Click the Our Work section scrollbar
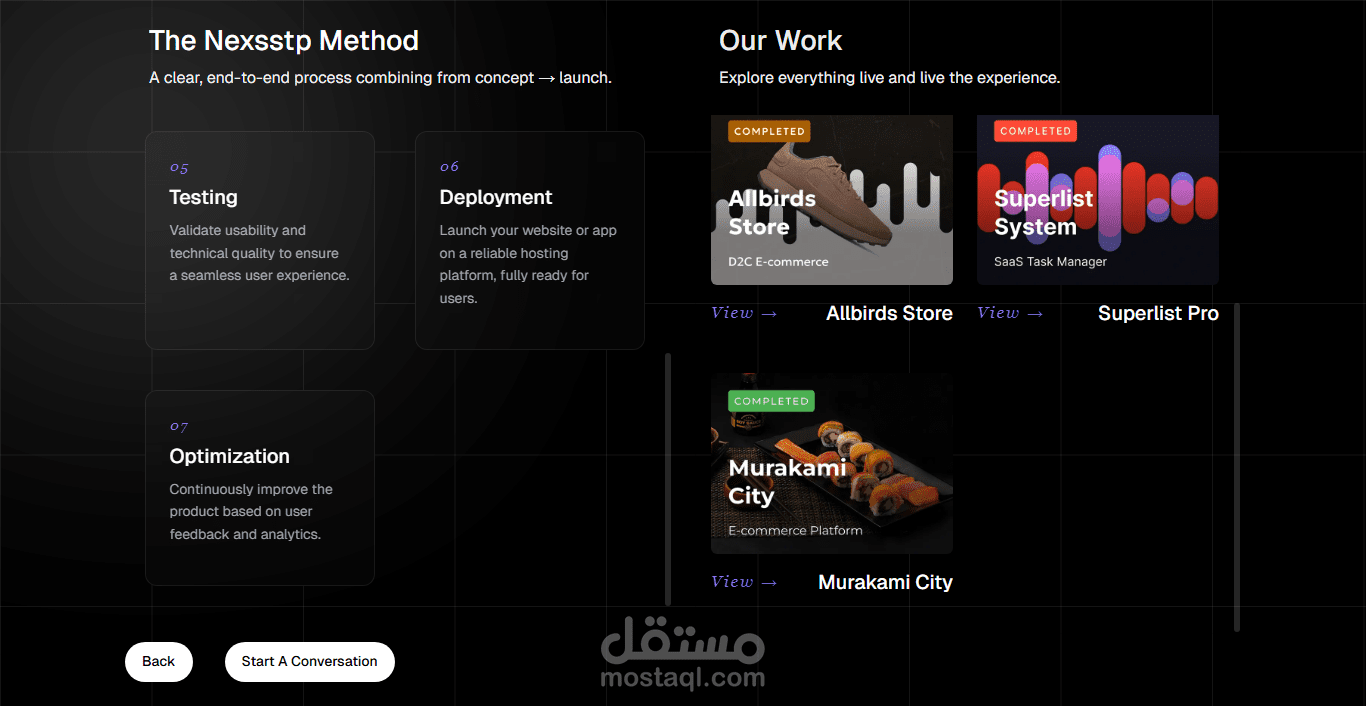This screenshot has width=1366, height=706. tap(1237, 468)
